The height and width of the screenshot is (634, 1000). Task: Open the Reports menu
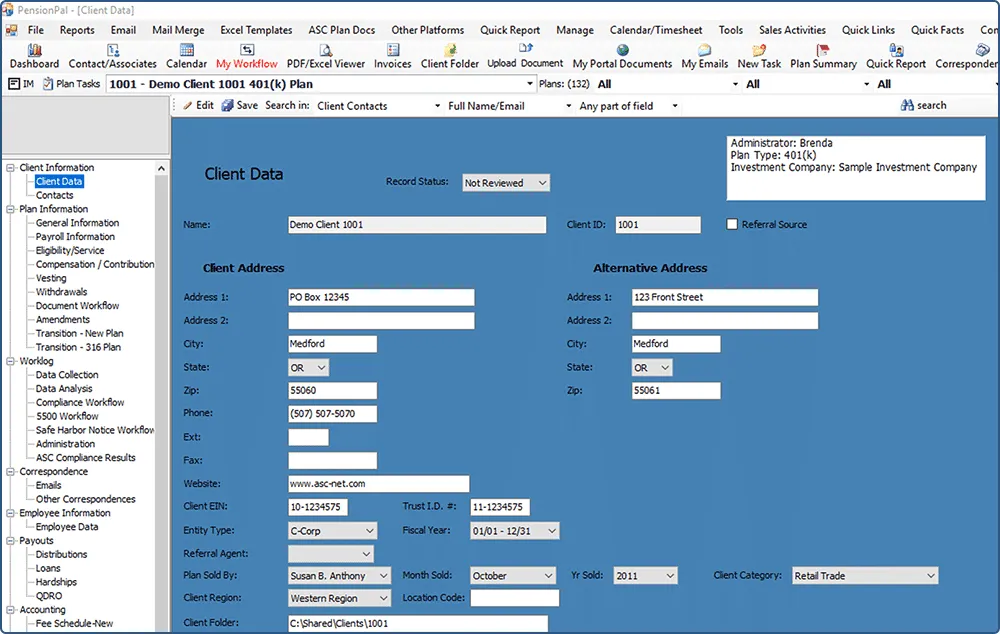77,30
